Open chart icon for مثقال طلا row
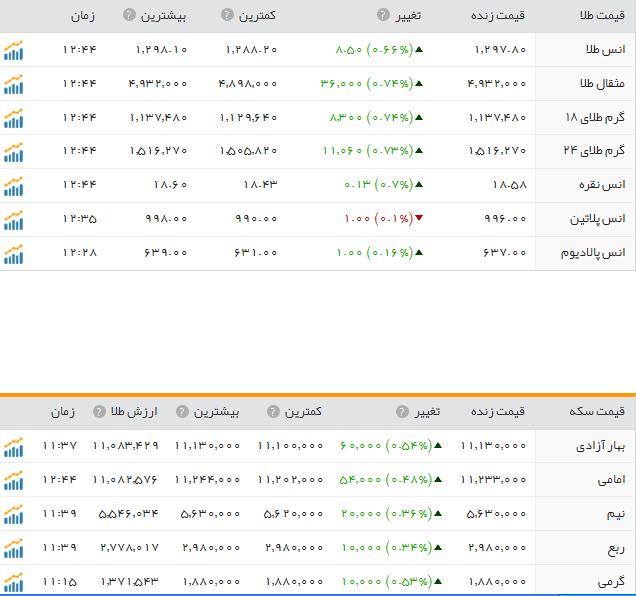Screen dimensions: 636x596 (x=13, y=84)
